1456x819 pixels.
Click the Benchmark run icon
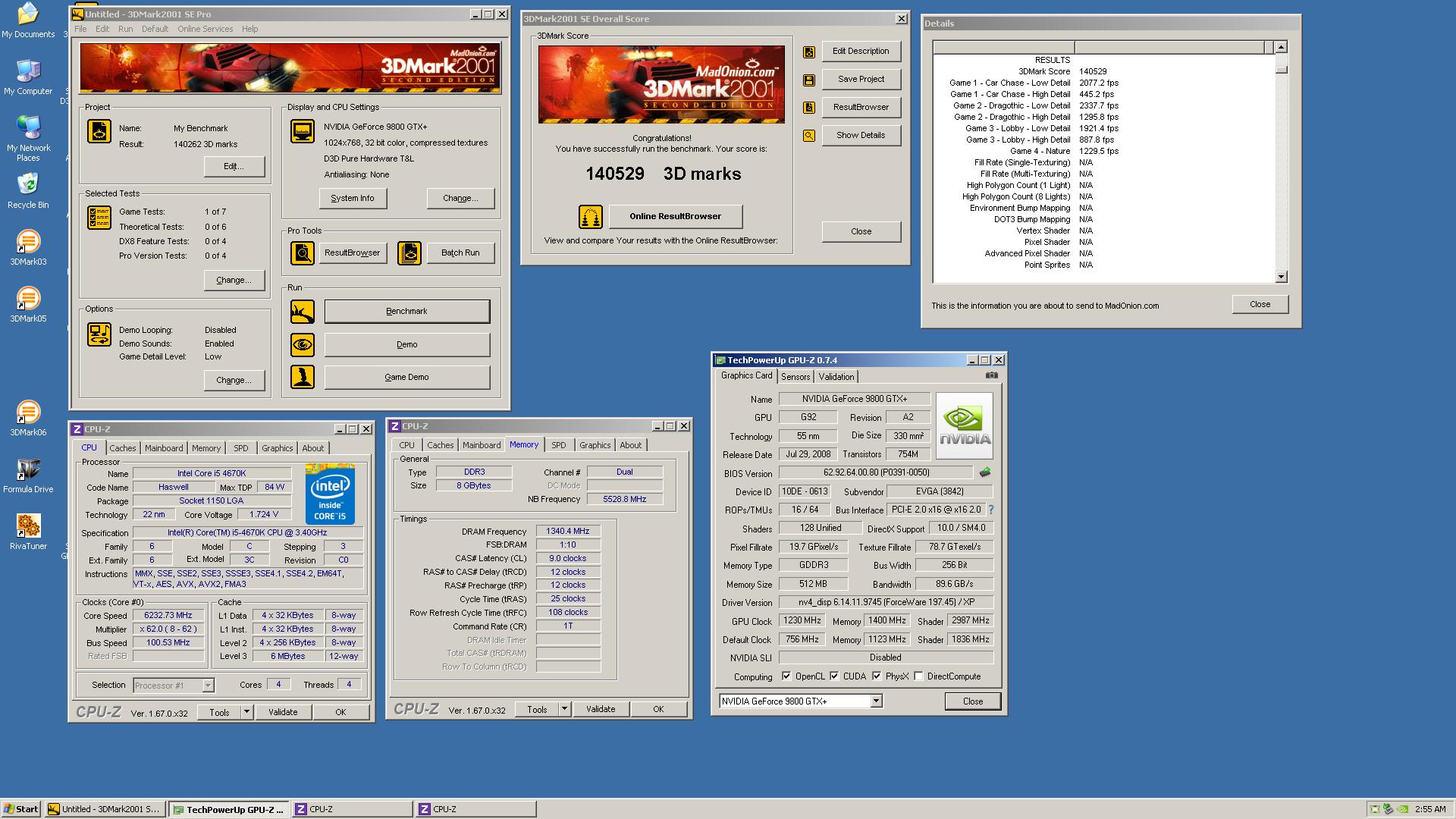[x=303, y=311]
